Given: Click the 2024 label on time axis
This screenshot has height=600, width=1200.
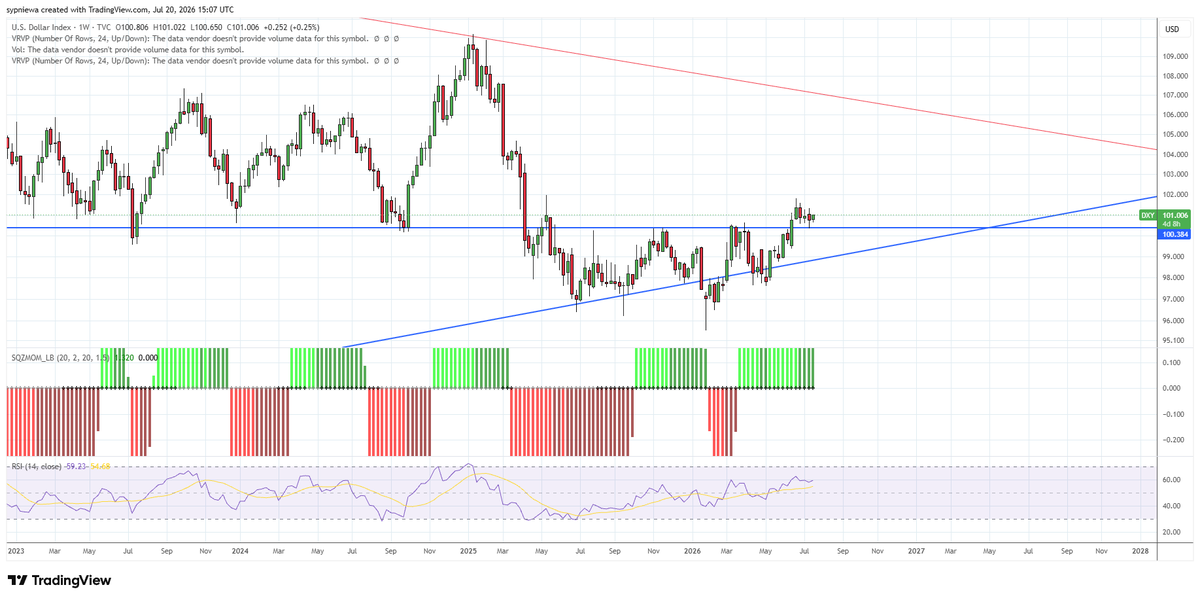Looking at the screenshot, I should (x=240, y=549).
